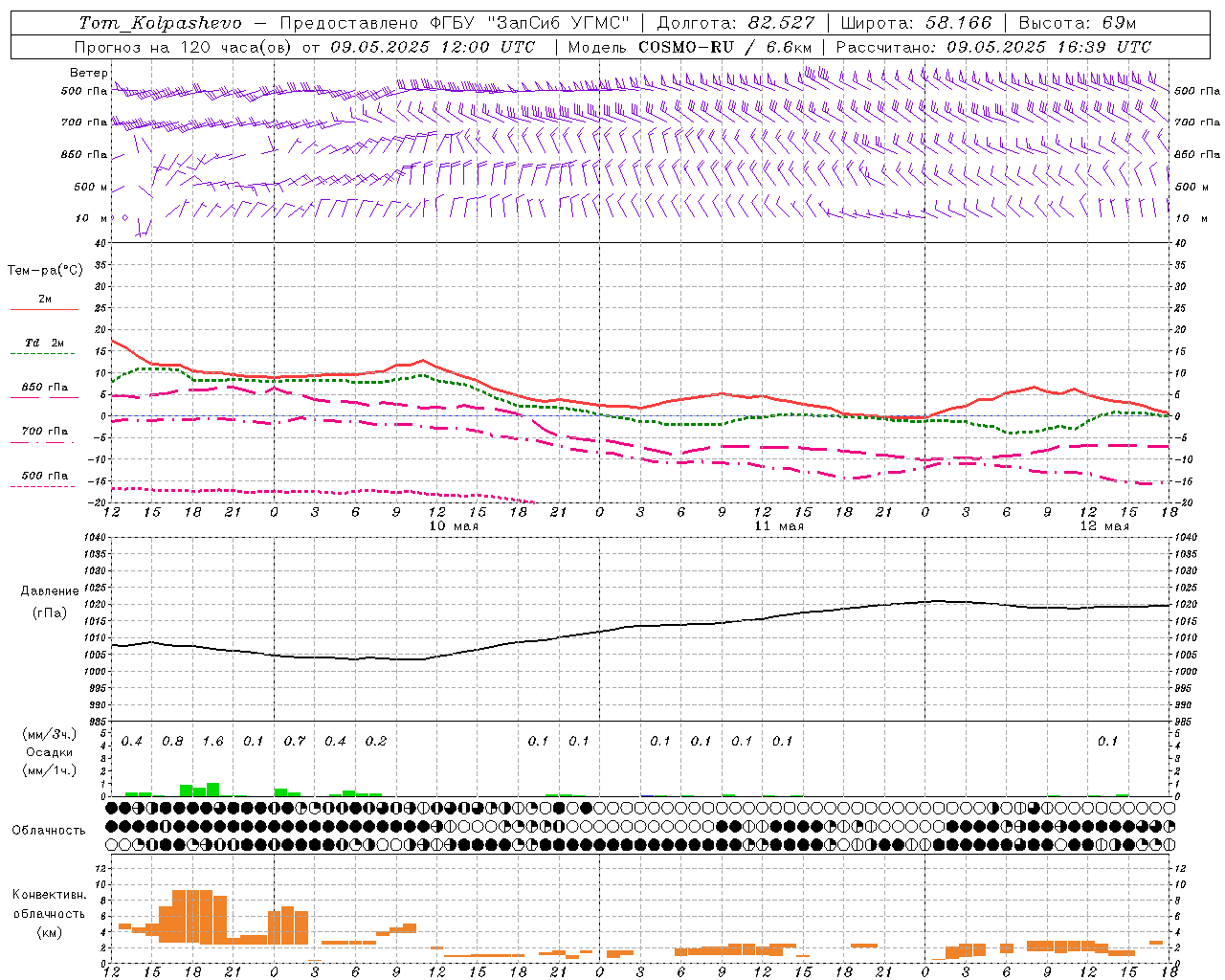Click the 1.6 precipitation value
Screen dimensions: 1225x980
(x=213, y=742)
